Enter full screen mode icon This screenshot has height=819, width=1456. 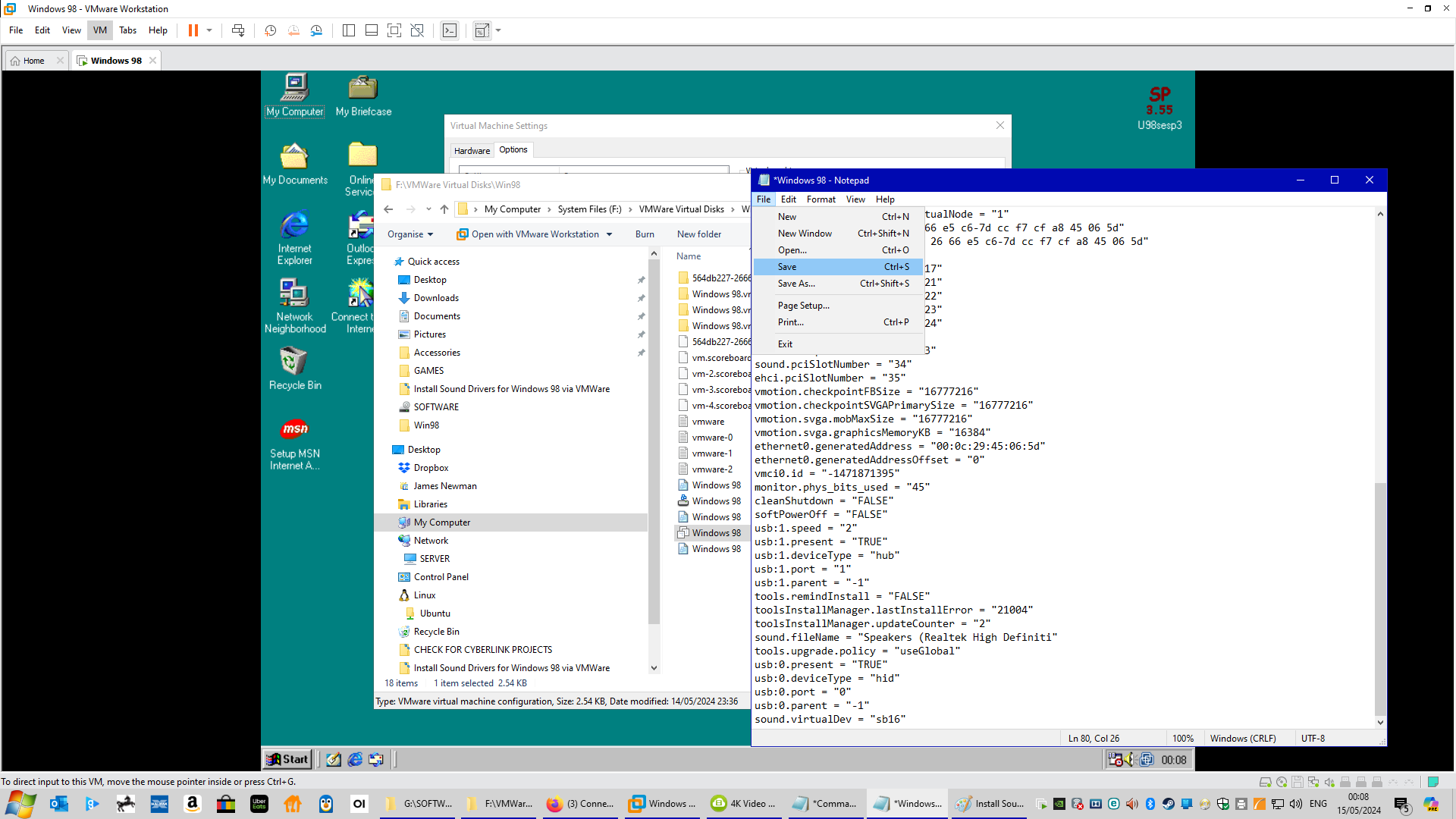coord(394,30)
